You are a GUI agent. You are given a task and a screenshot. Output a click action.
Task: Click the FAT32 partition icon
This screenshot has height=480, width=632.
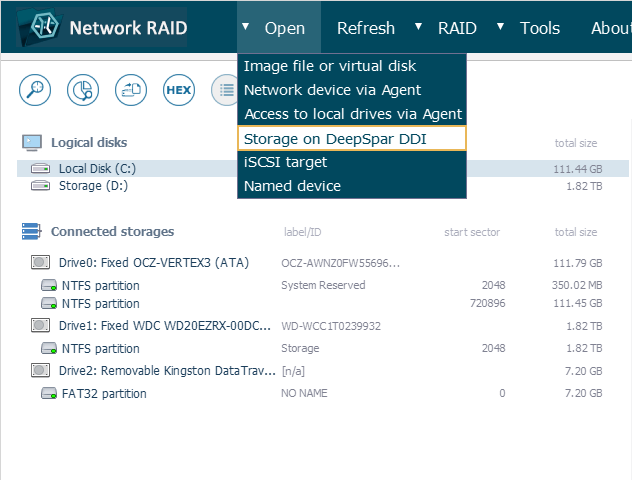[x=48, y=394]
